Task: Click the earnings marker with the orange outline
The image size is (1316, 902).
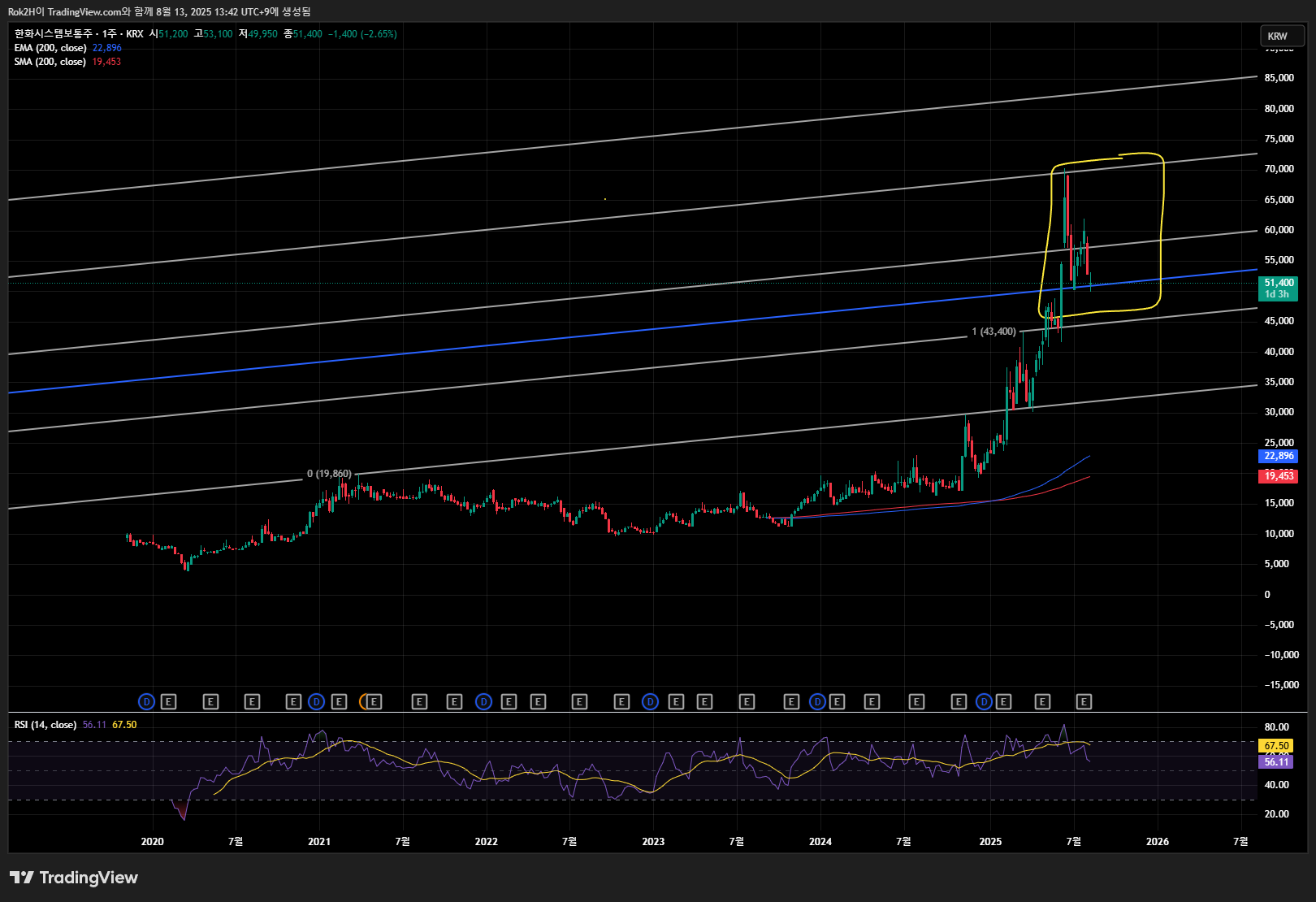Action: point(370,701)
